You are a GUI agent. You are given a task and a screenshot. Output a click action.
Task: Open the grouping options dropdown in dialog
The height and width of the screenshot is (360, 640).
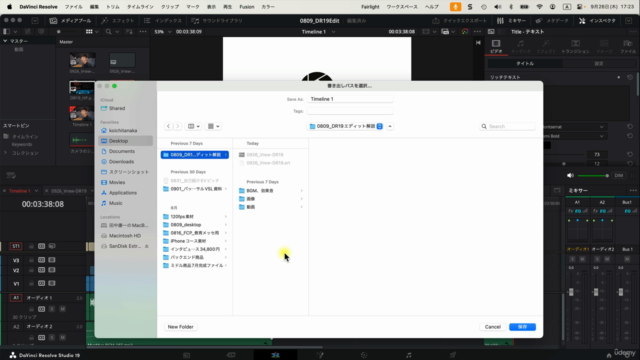(213, 126)
